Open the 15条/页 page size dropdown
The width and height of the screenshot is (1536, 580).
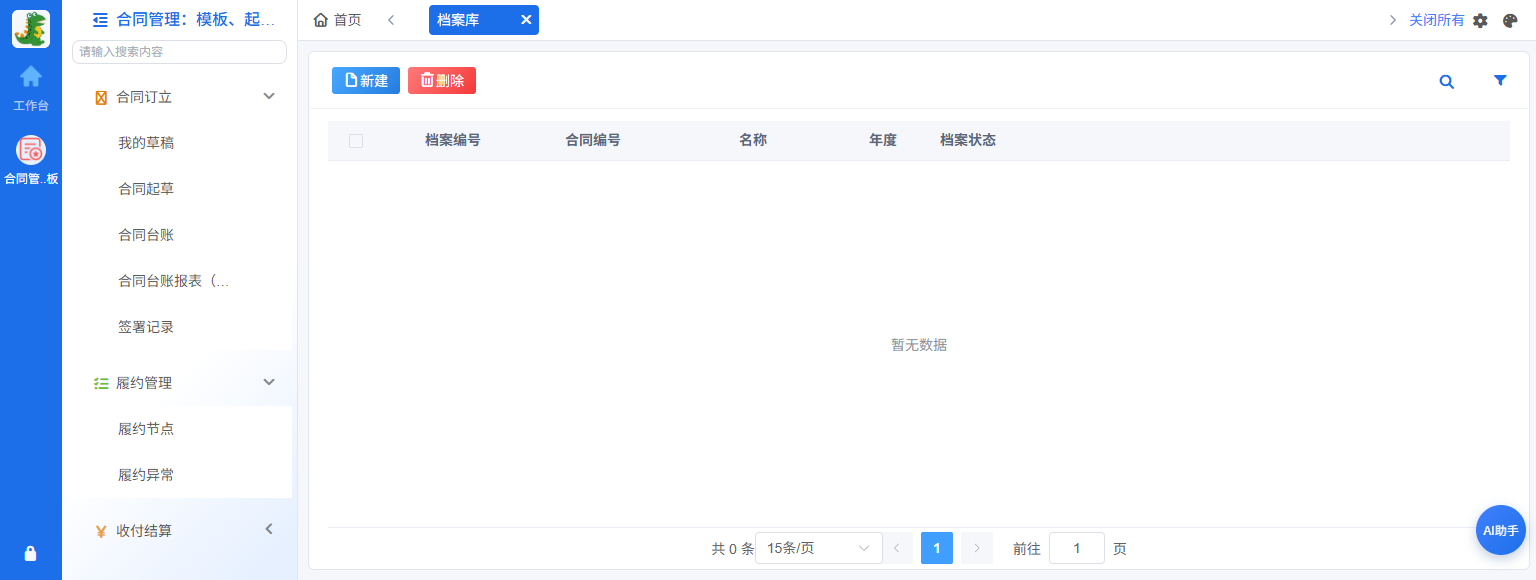(x=819, y=548)
